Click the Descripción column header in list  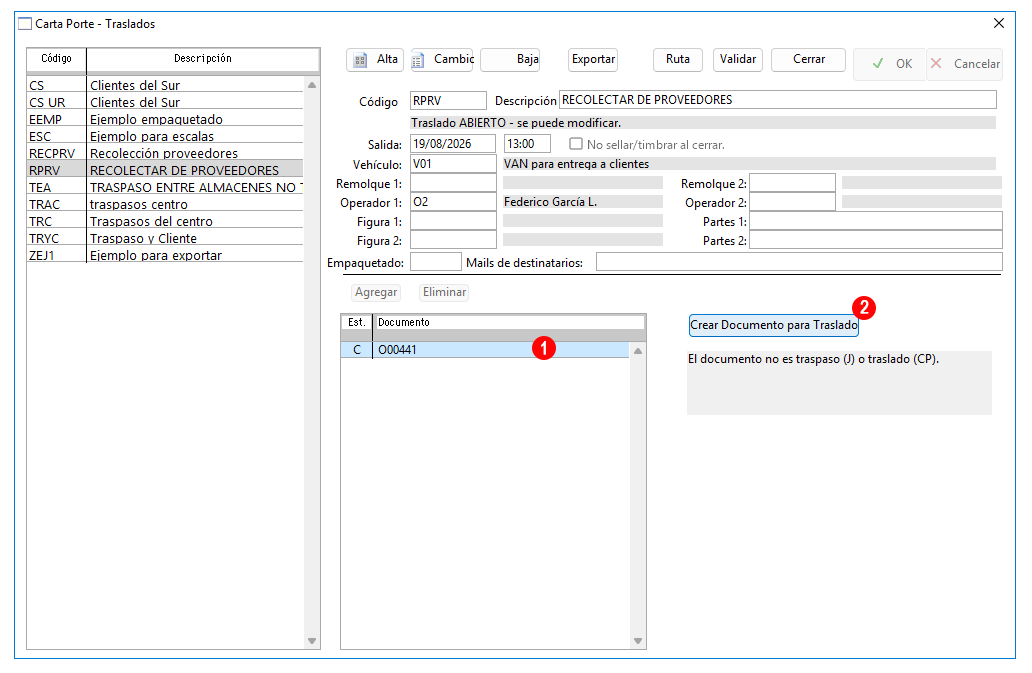coord(203,59)
